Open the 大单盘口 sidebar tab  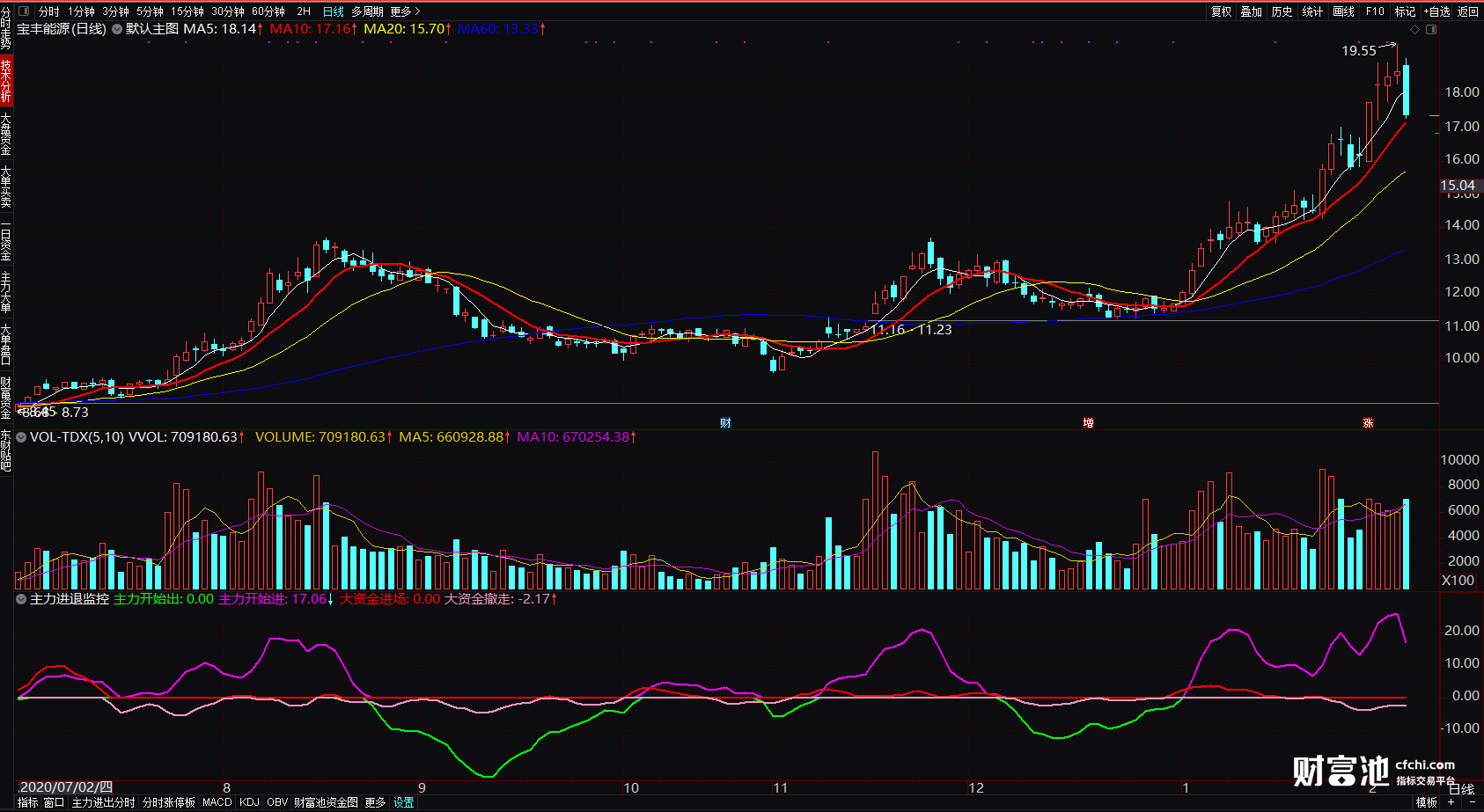click(6, 344)
